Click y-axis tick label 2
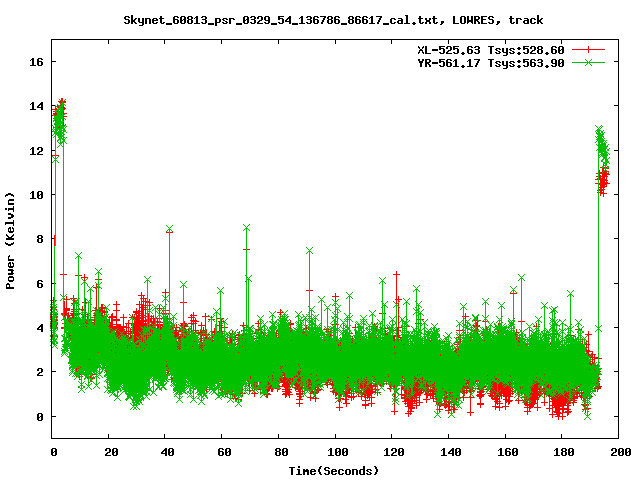 [x=40, y=372]
